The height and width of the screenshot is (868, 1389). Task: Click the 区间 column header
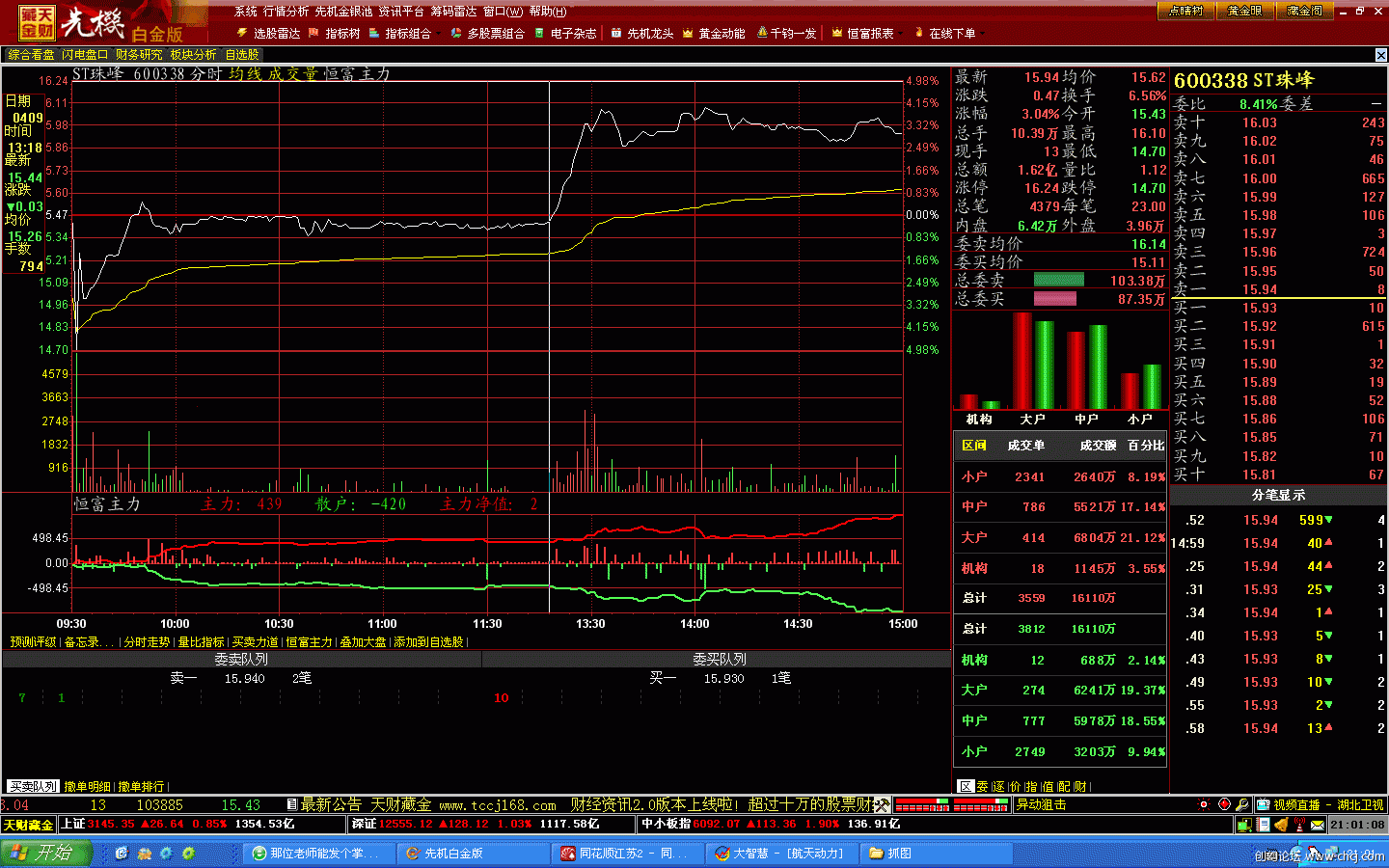pyautogui.click(x=974, y=446)
